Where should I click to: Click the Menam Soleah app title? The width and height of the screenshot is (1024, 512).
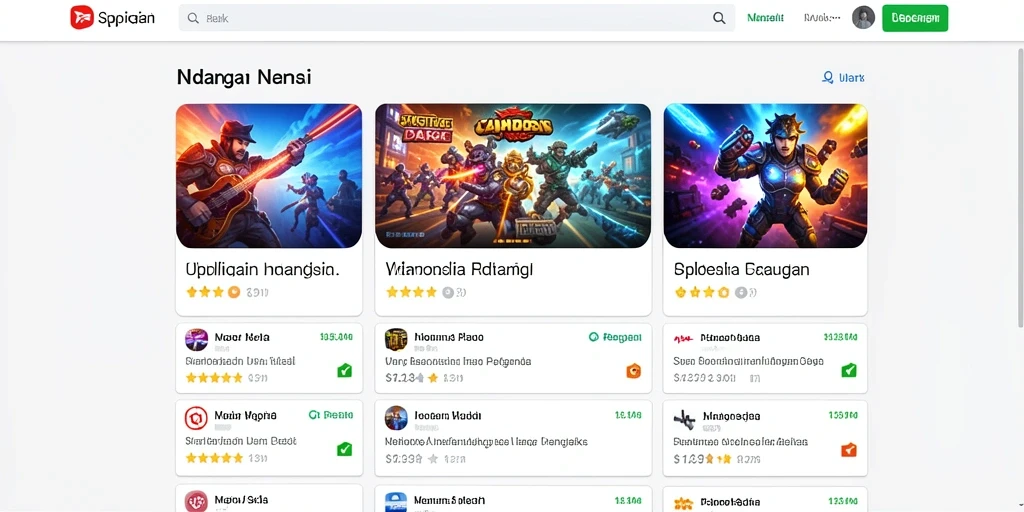(x=449, y=500)
